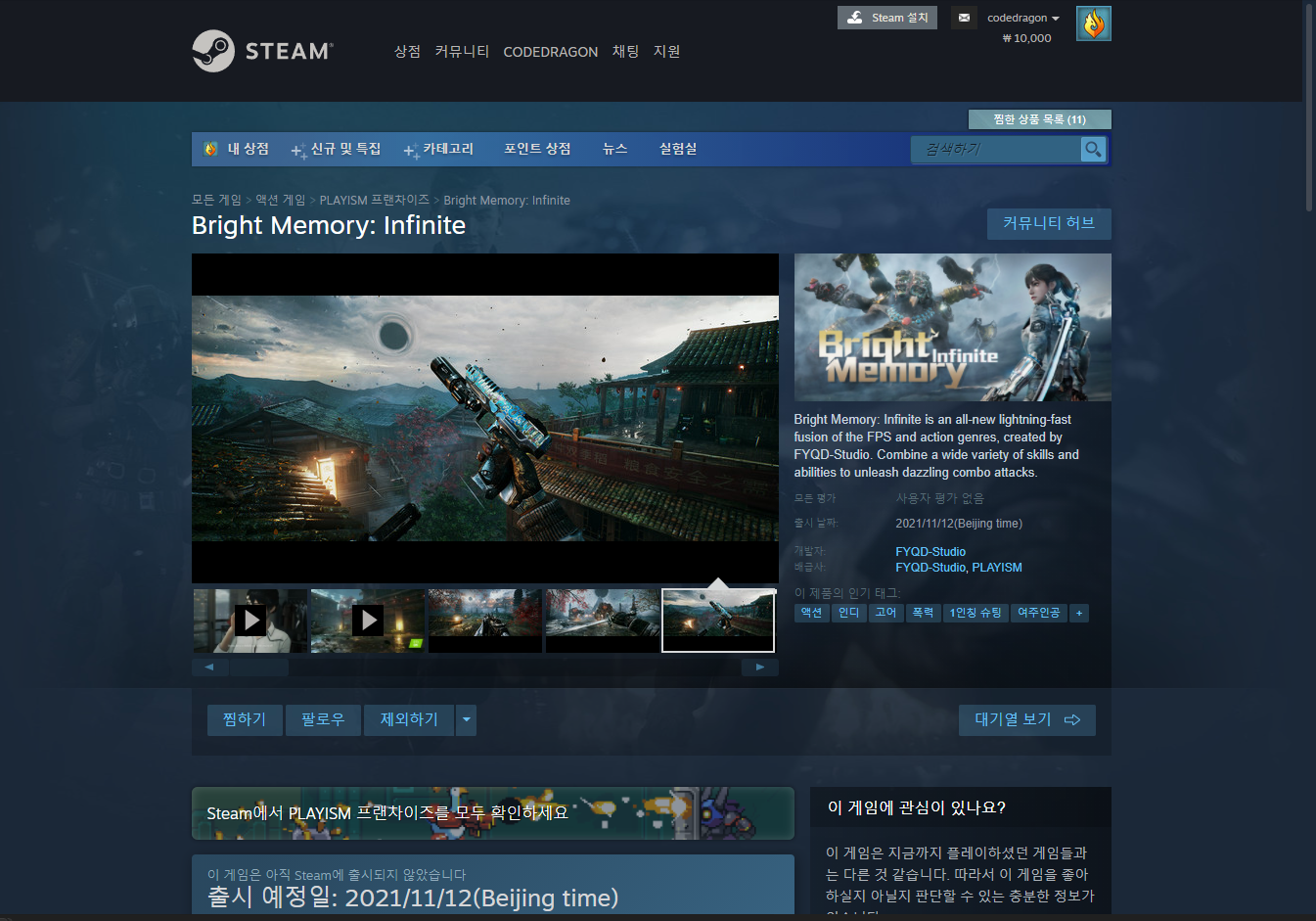Open CODEDRAGON profile menu
Image resolution: width=1316 pixels, height=921 pixels.
point(550,52)
